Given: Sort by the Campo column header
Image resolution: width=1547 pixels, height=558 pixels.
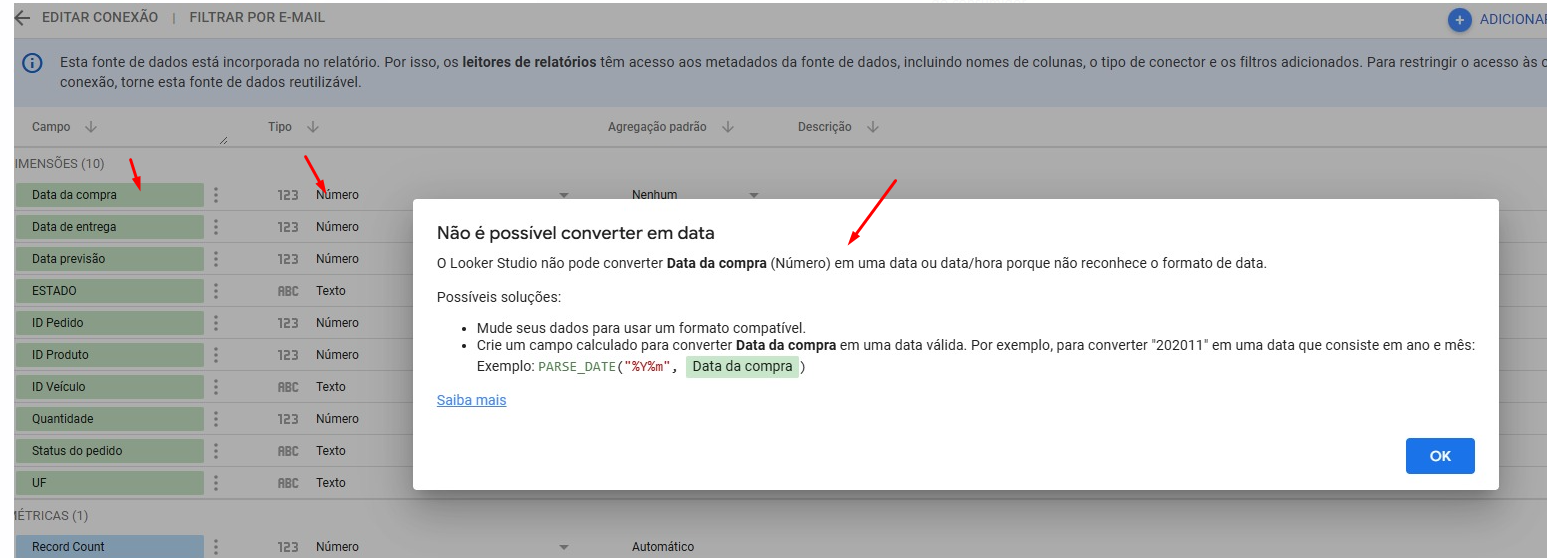Looking at the screenshot, I should (x=51, y=127).
